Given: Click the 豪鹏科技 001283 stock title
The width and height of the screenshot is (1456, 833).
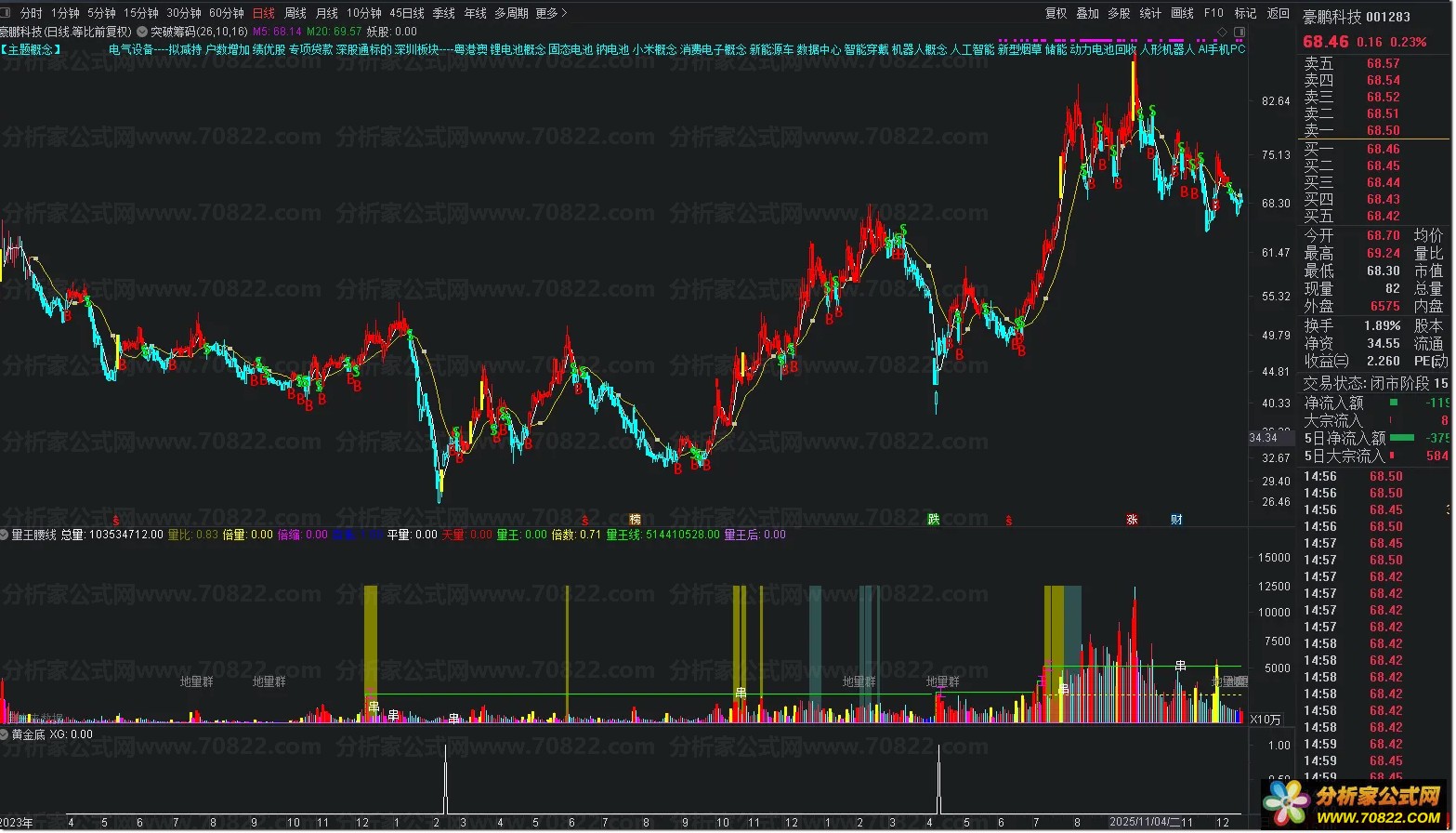Looking at the screenshot, I should [x=1356, y=17].
